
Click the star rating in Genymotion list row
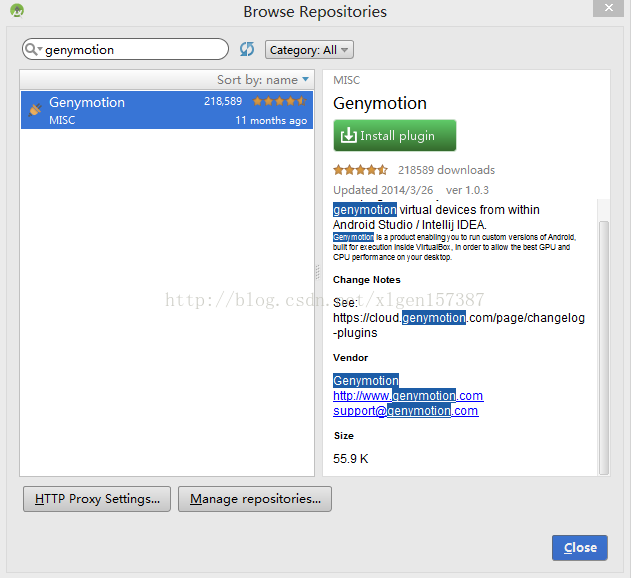280,101
